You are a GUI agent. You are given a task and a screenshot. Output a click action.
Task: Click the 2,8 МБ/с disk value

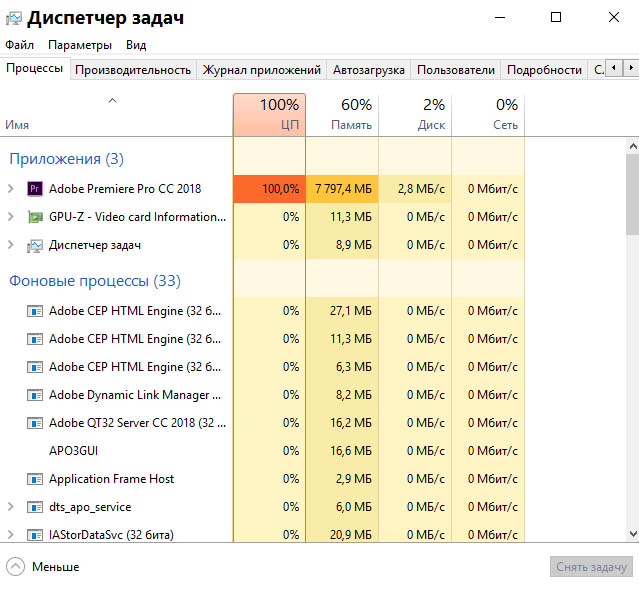pyautogui.click(x=421, y=189)
